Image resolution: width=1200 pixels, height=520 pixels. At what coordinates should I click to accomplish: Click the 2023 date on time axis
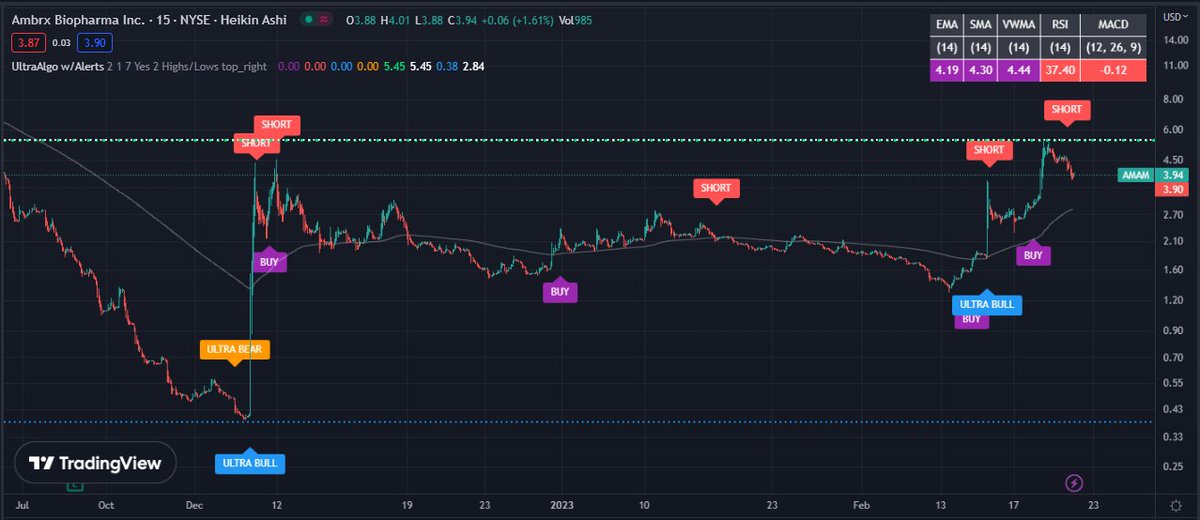point(560,507)
